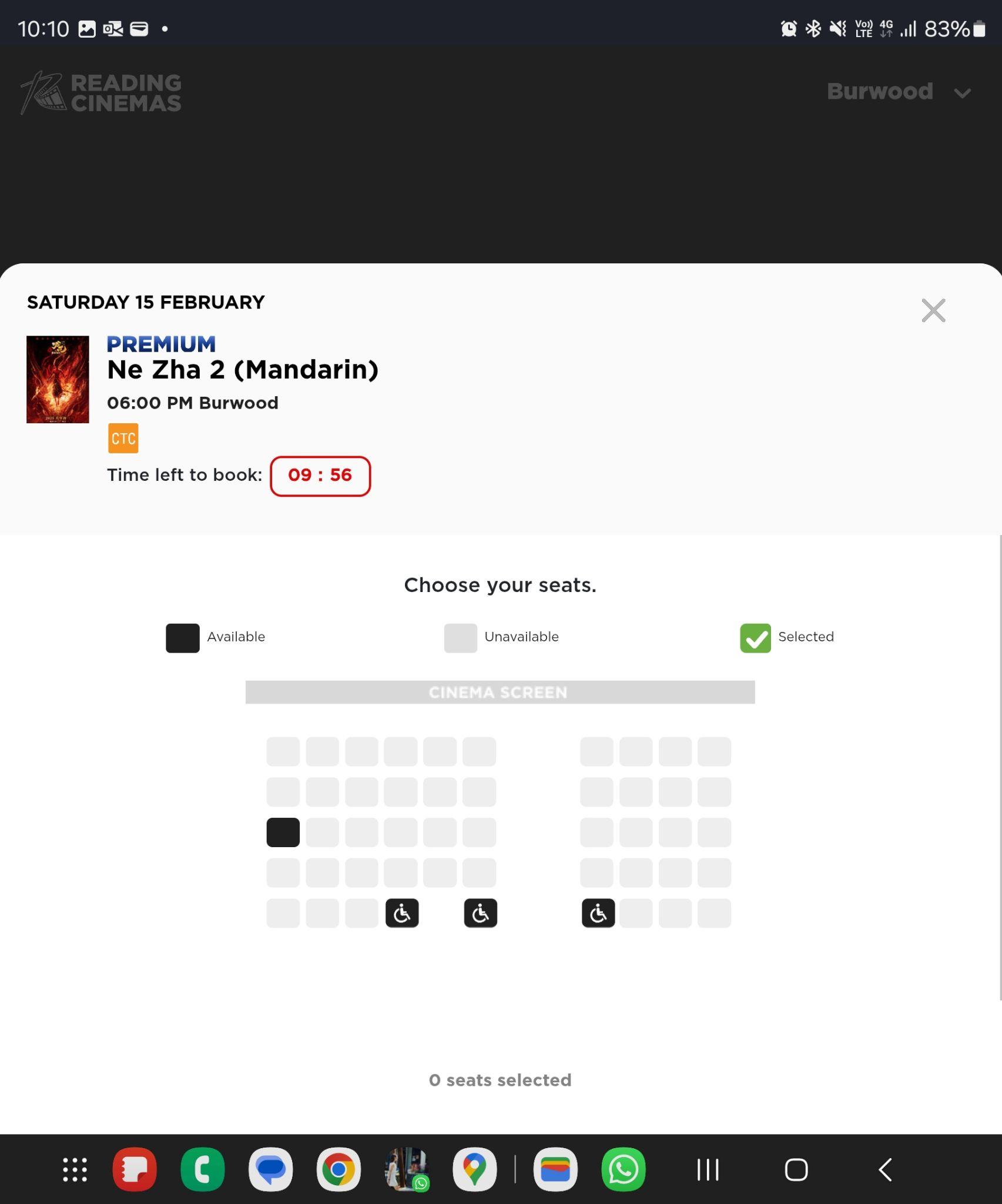Screen dimensions: 1002x1204
Task: Open Google Maps from the taskbar
Action: click(x=474, y=1169)
